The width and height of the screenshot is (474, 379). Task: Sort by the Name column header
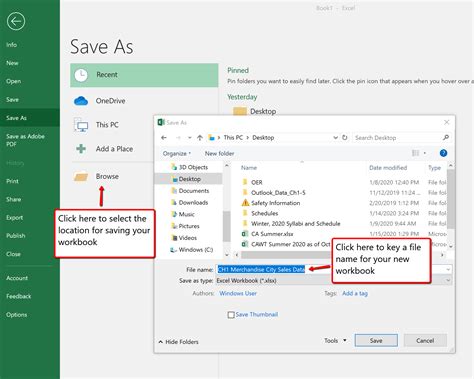(249, 168)
